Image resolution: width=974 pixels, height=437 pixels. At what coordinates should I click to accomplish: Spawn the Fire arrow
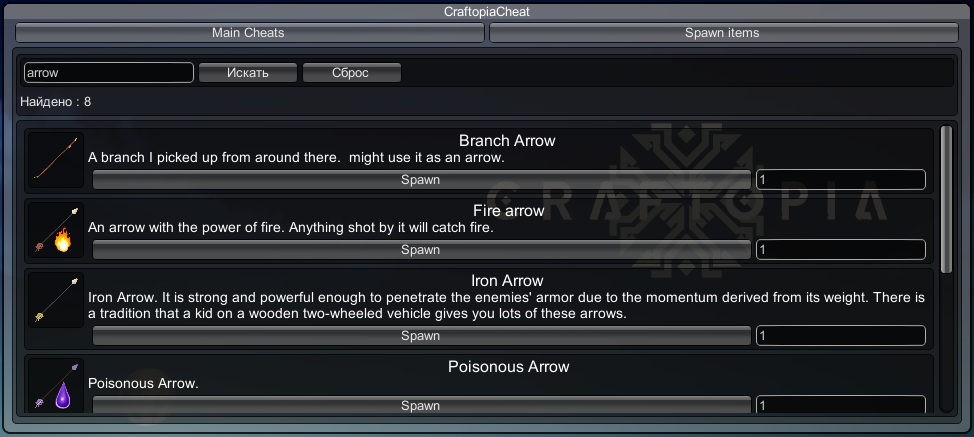pos(421,250)
